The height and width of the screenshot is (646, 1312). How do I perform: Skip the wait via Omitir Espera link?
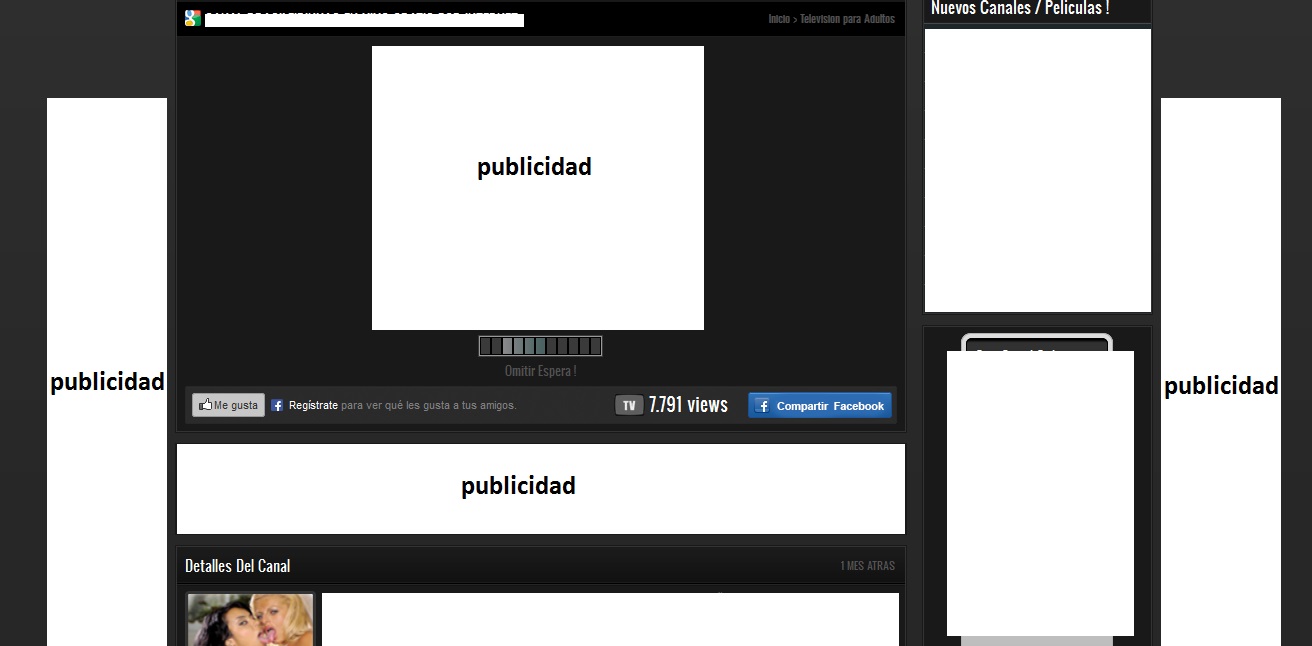point(540,371)
